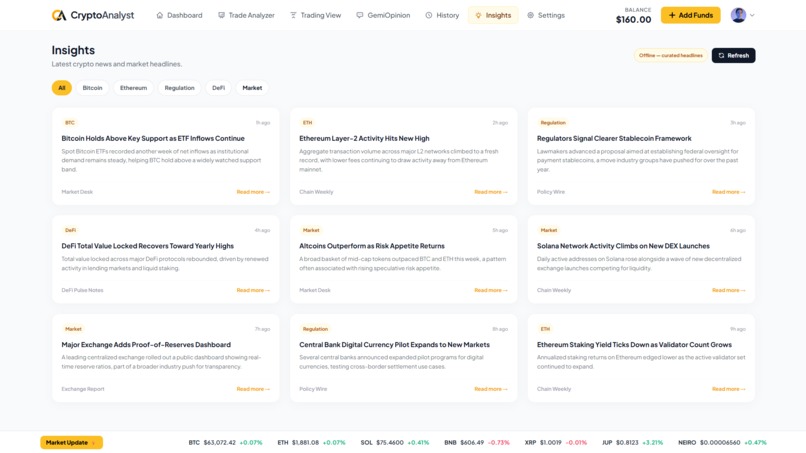Click the 'Exchange Report' source label
Screen dimensions: 806x453
83,389
